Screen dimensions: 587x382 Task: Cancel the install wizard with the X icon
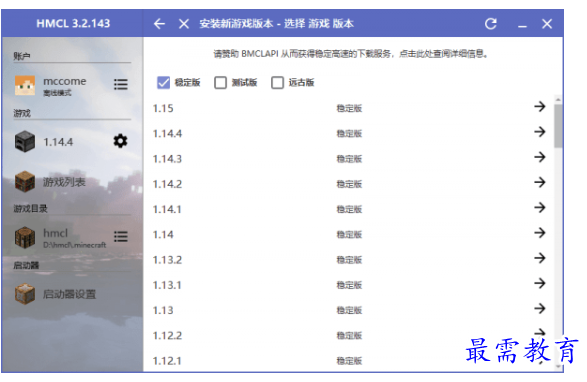pos(184,24)
